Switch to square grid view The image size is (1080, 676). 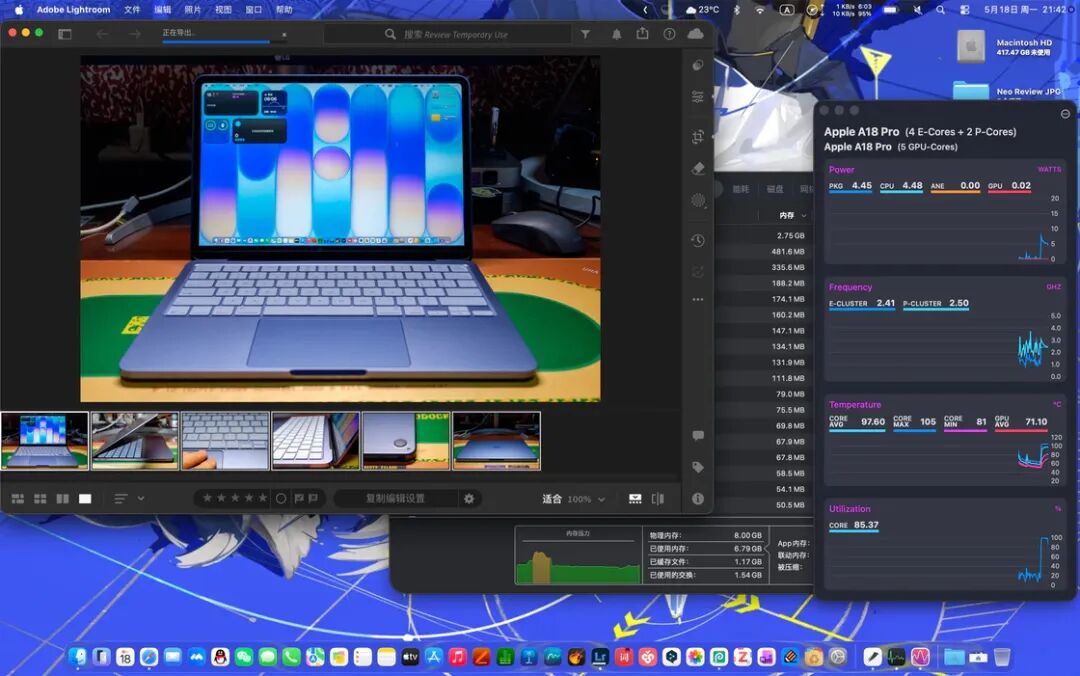[x=41, y=499]
